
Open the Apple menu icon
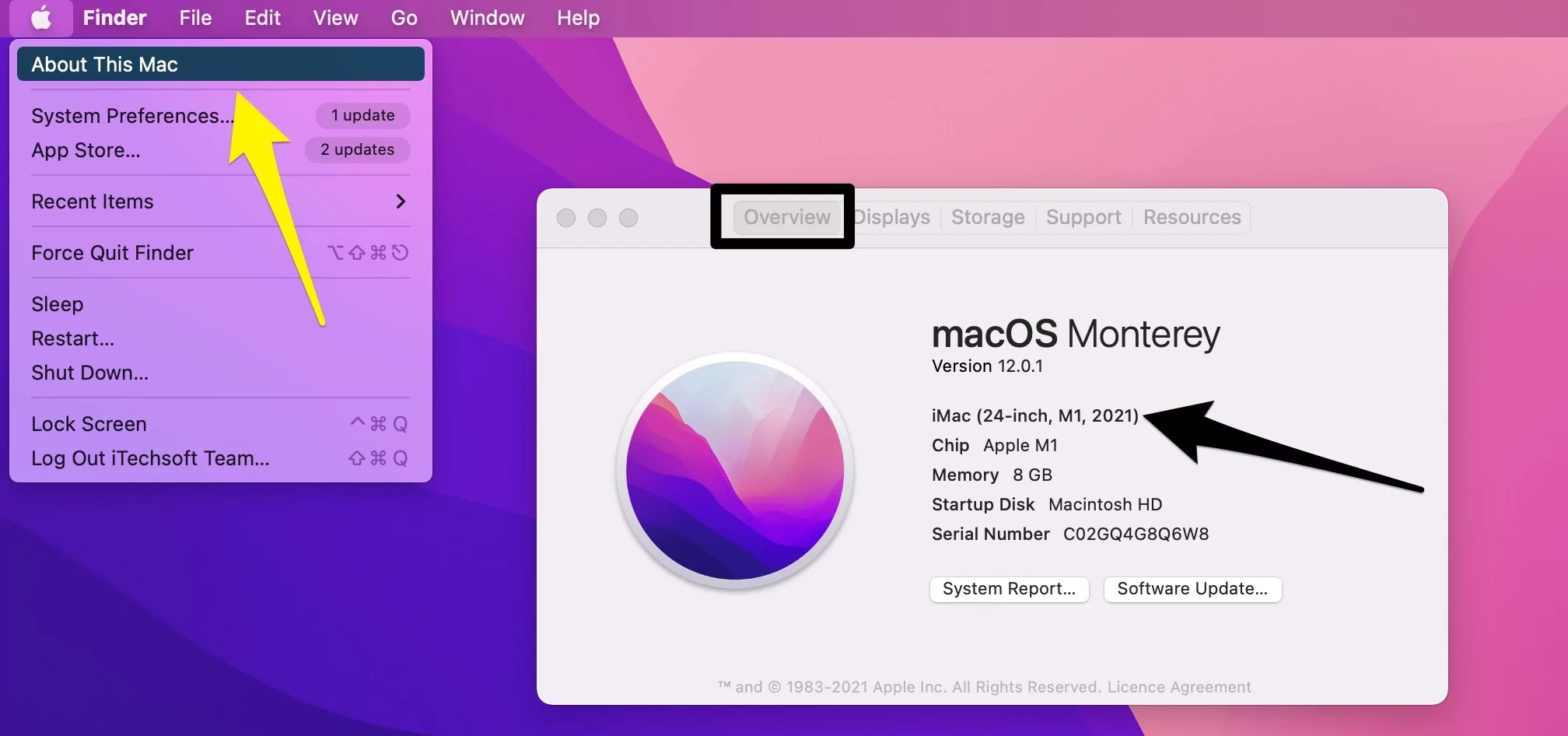click(40, 17)
